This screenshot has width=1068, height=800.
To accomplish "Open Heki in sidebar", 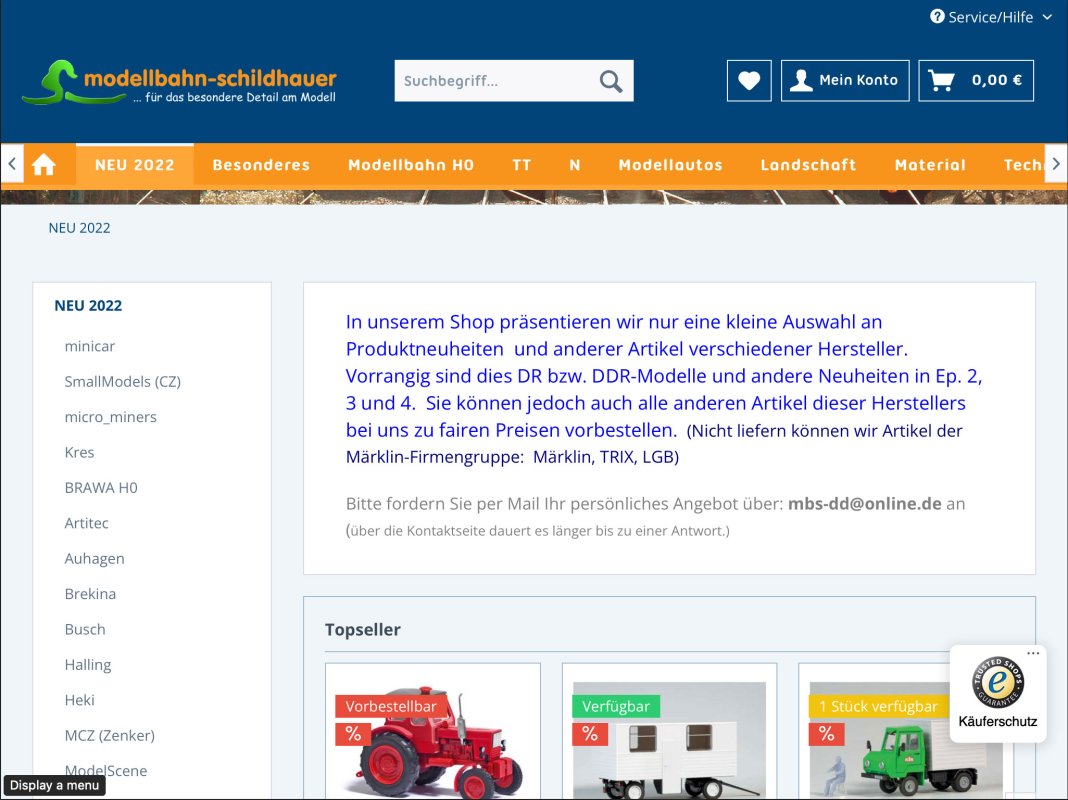I will tap(80, 700).
